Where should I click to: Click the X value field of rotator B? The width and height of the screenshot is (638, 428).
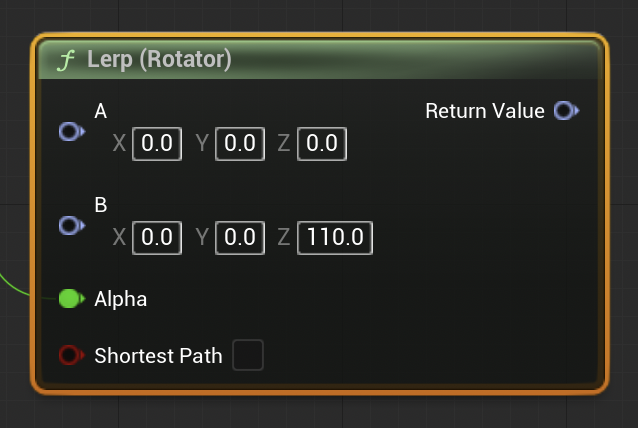click(x=157, y=238)
